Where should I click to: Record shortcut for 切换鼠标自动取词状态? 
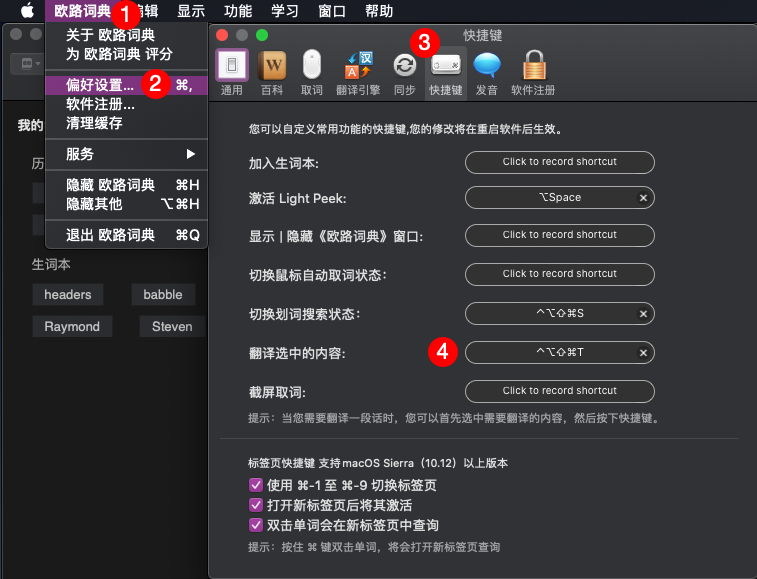pyautogui.click(x=560, y=274)
